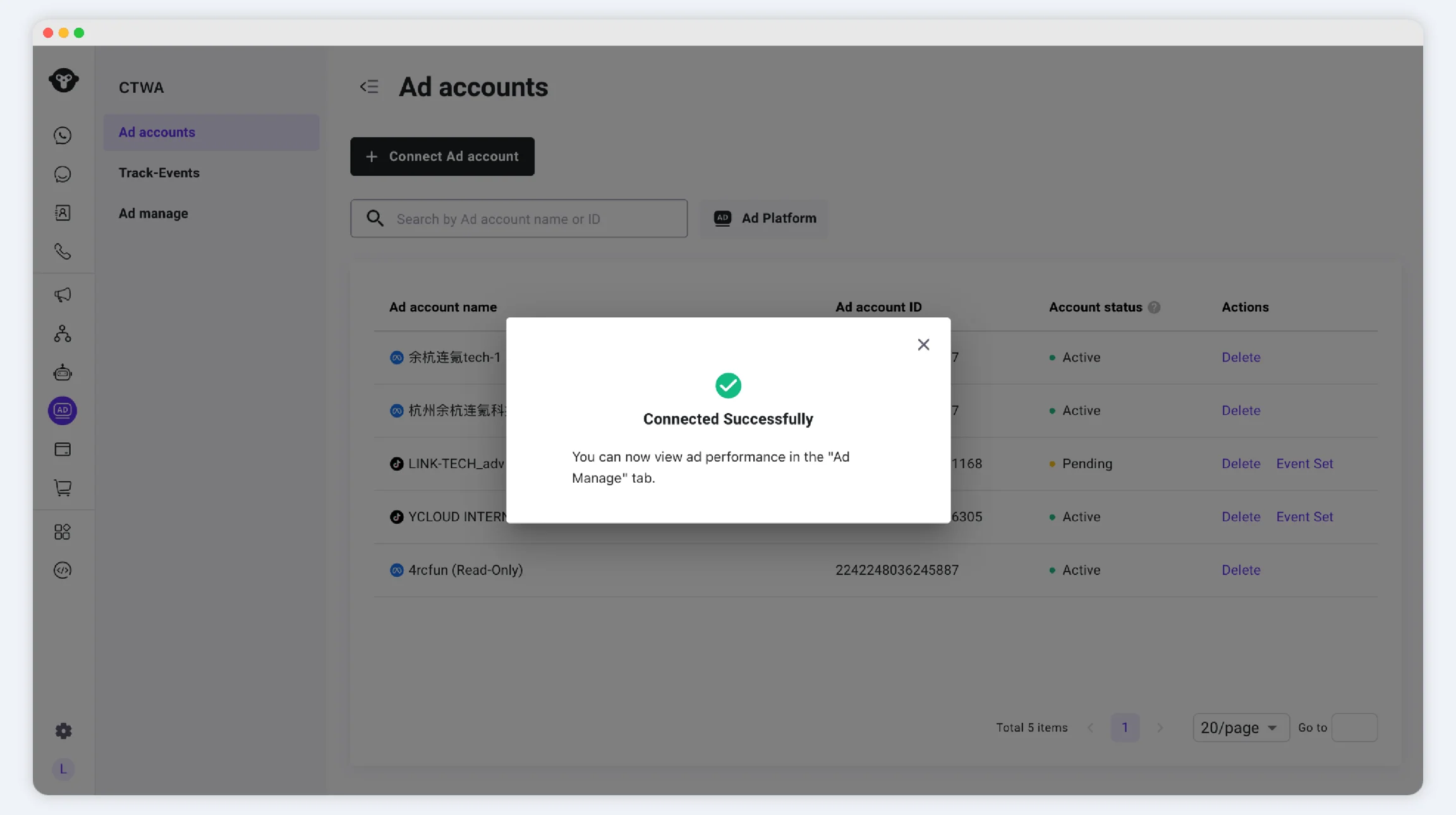The height and width of the screenshot is (815, 1456).
Task: Focus the ad account search field
Action: pyautogui.click(x=519, y=219)
